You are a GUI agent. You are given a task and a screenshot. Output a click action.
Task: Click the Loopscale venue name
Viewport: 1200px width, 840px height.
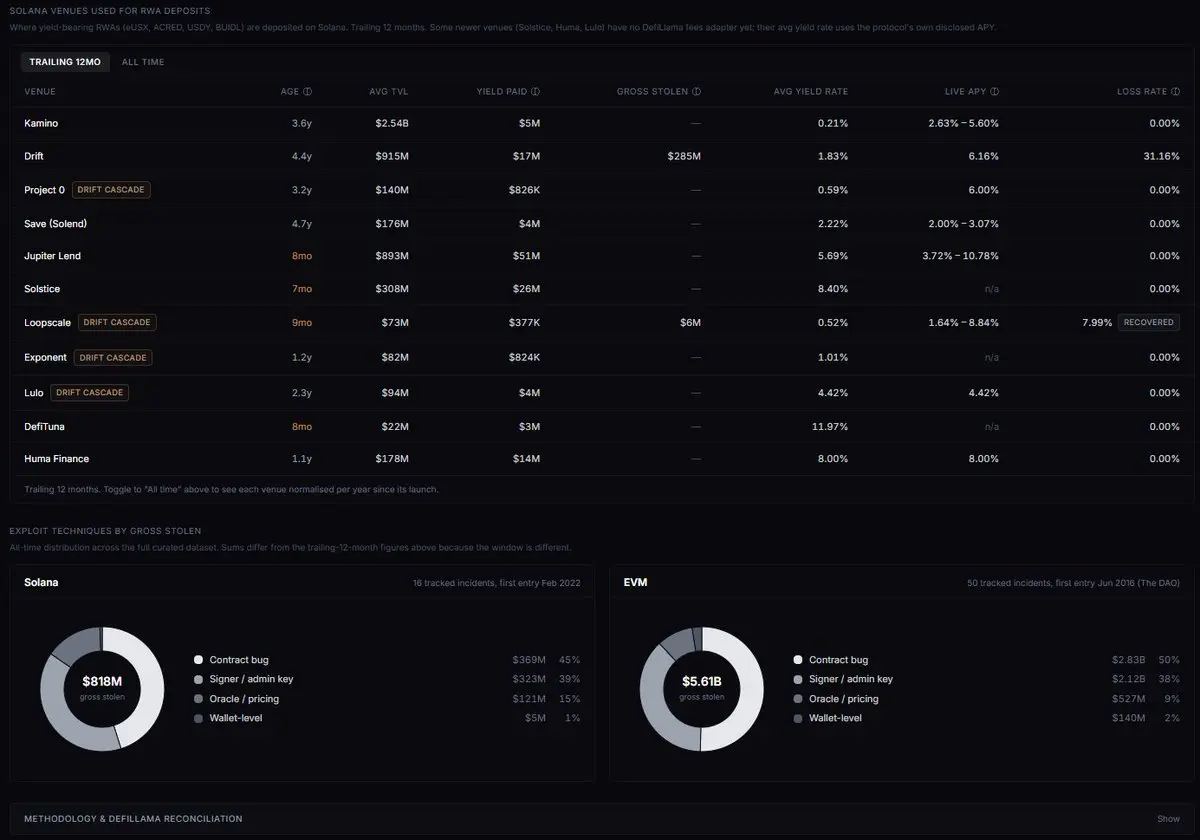[x=47, y=323]
